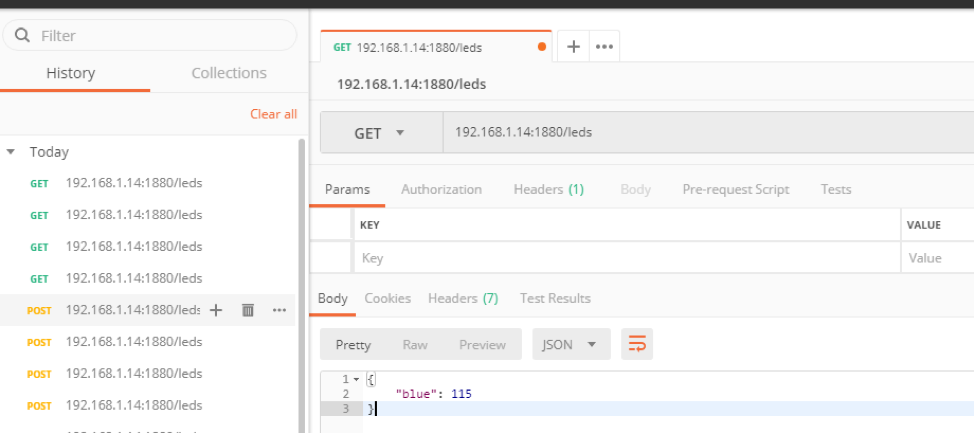Click the request URL input field

[x=700, y=132]
